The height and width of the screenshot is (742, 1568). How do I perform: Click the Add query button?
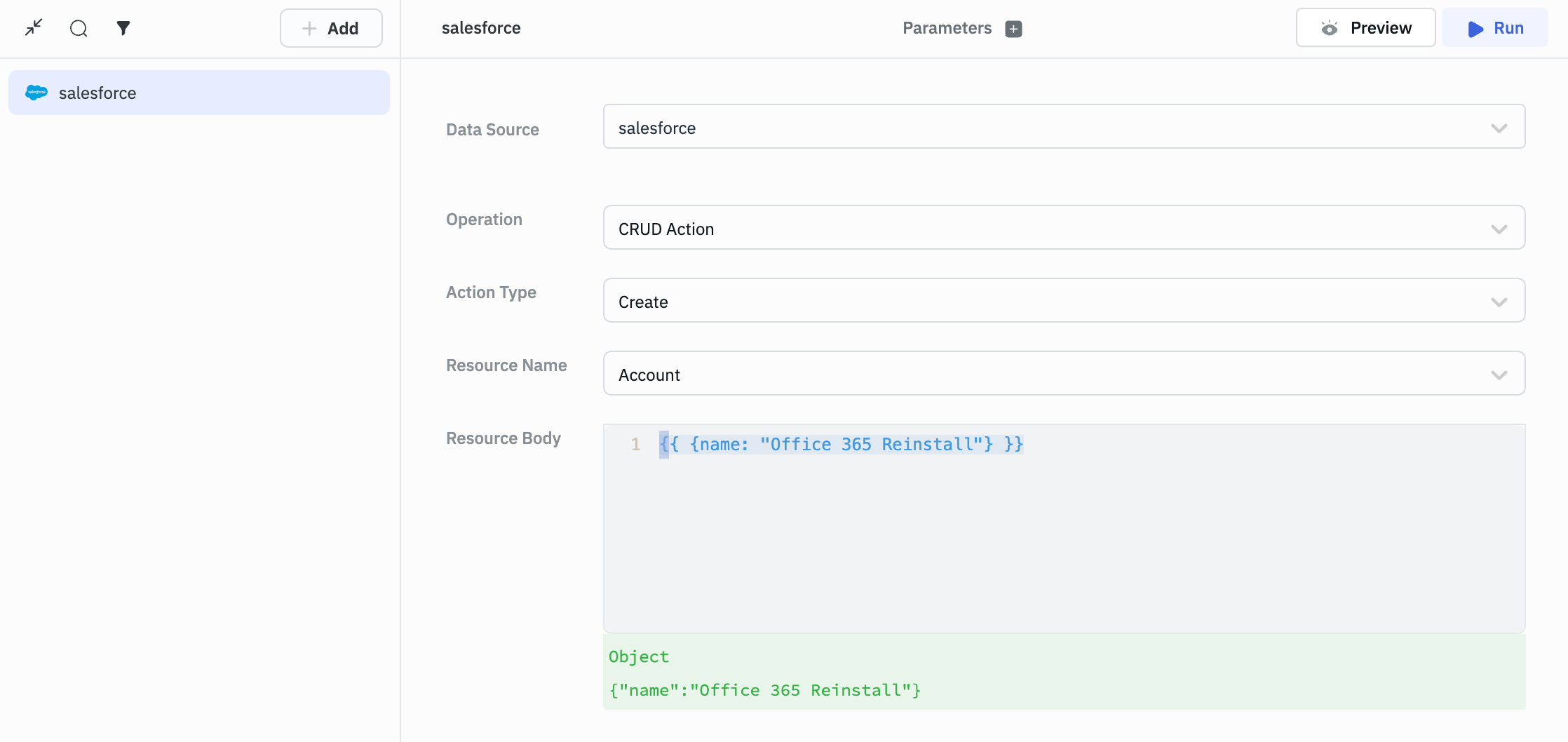click(331, 28)
